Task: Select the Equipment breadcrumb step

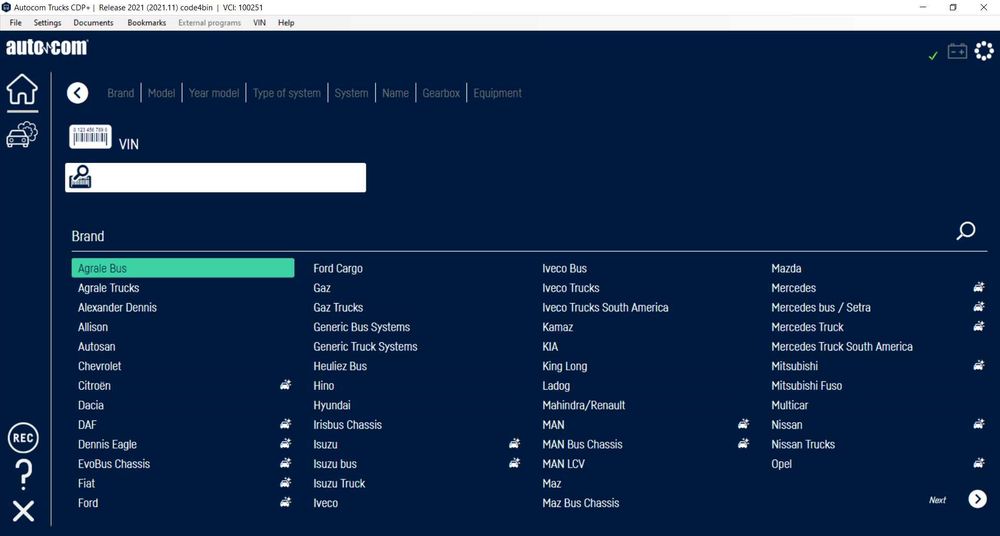Action: [x=497, y=93]
